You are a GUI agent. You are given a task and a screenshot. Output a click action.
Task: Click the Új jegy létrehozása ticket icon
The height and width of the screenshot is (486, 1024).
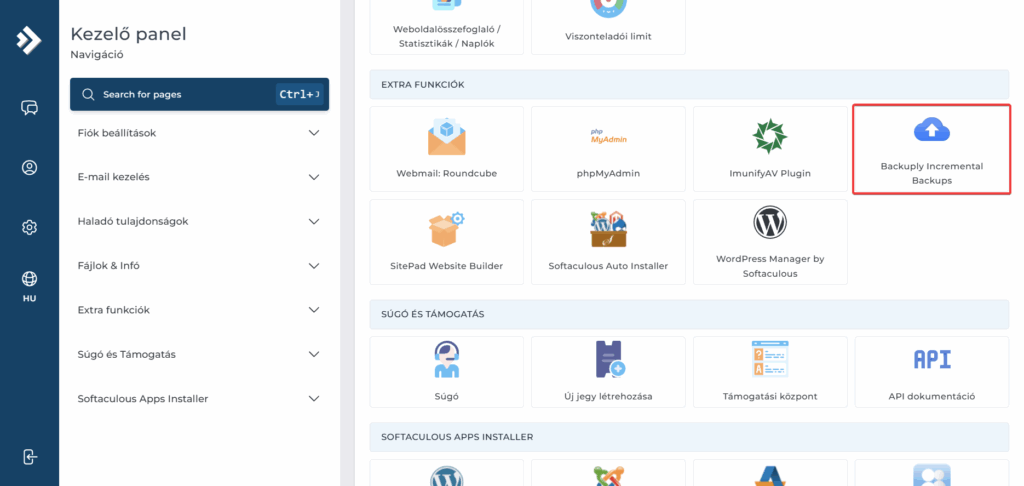[x=609, y=359]
